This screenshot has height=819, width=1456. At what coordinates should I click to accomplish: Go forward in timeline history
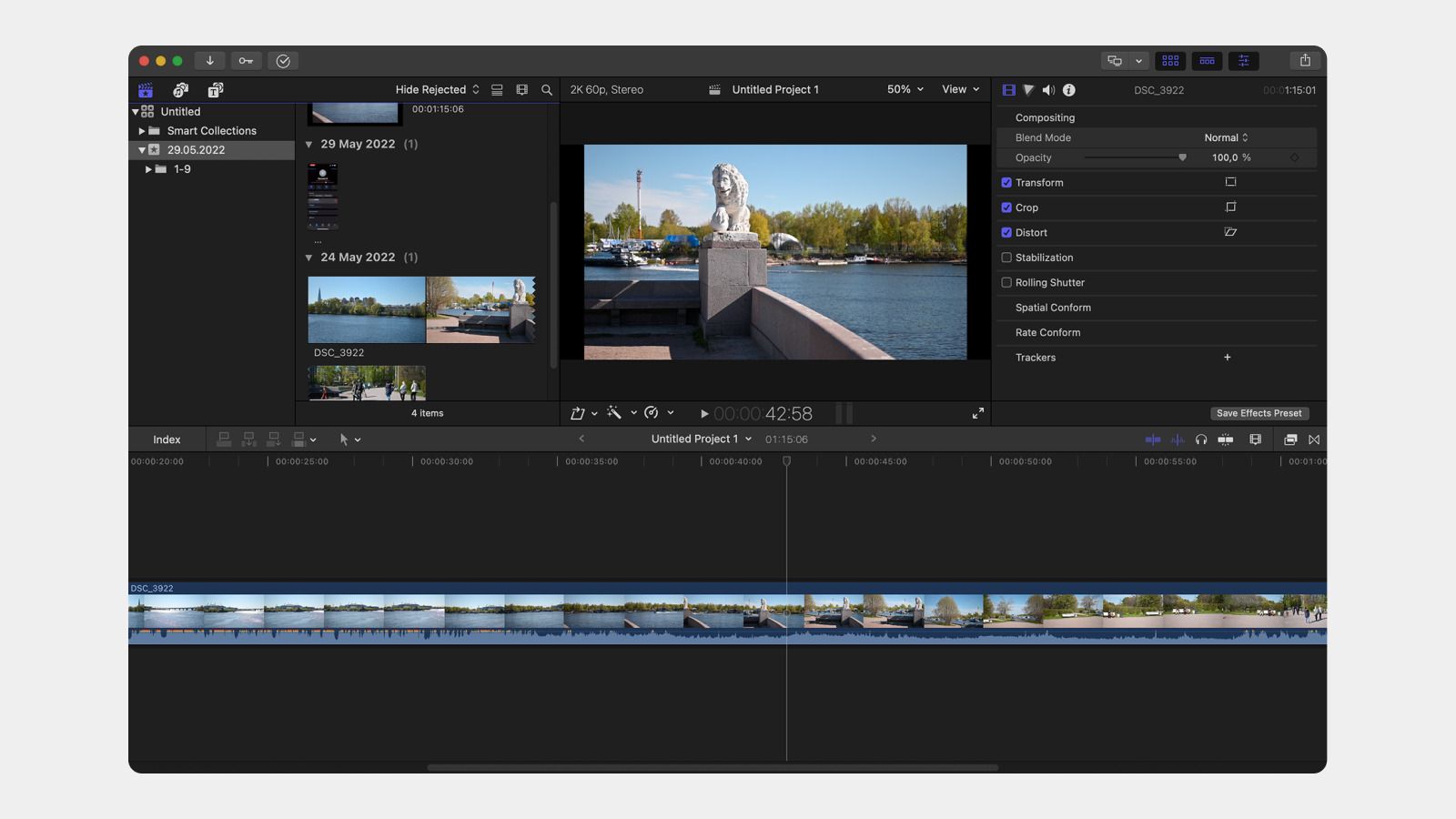tap(874, 439)
